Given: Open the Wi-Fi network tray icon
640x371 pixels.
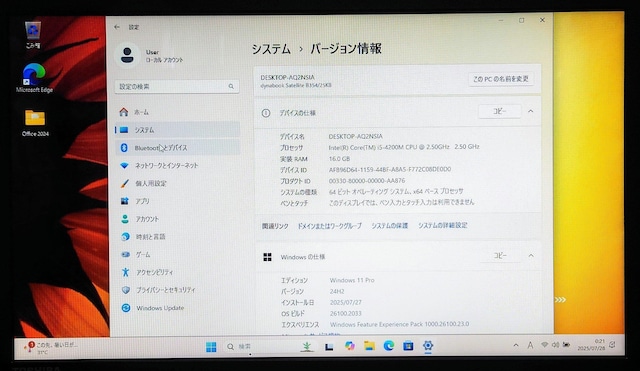Looking at the screenshot, I should coord(544,345).
